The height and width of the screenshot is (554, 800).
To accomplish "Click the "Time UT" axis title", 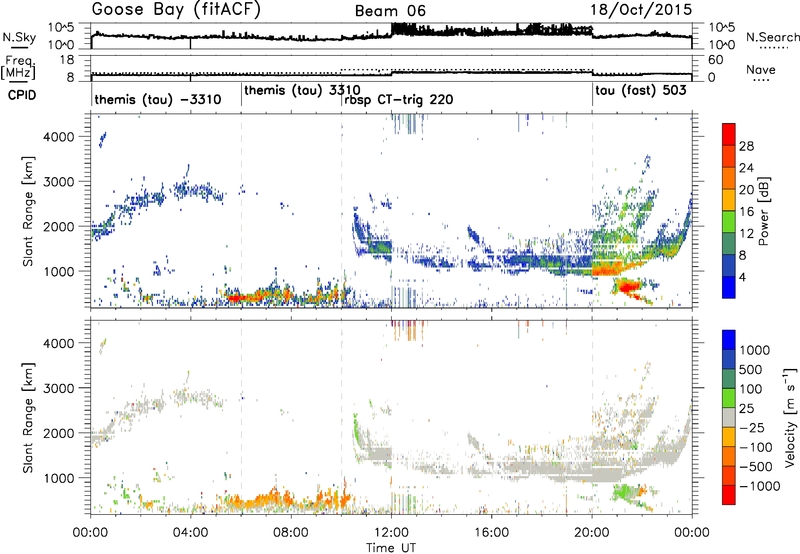I will click(391, 548).
